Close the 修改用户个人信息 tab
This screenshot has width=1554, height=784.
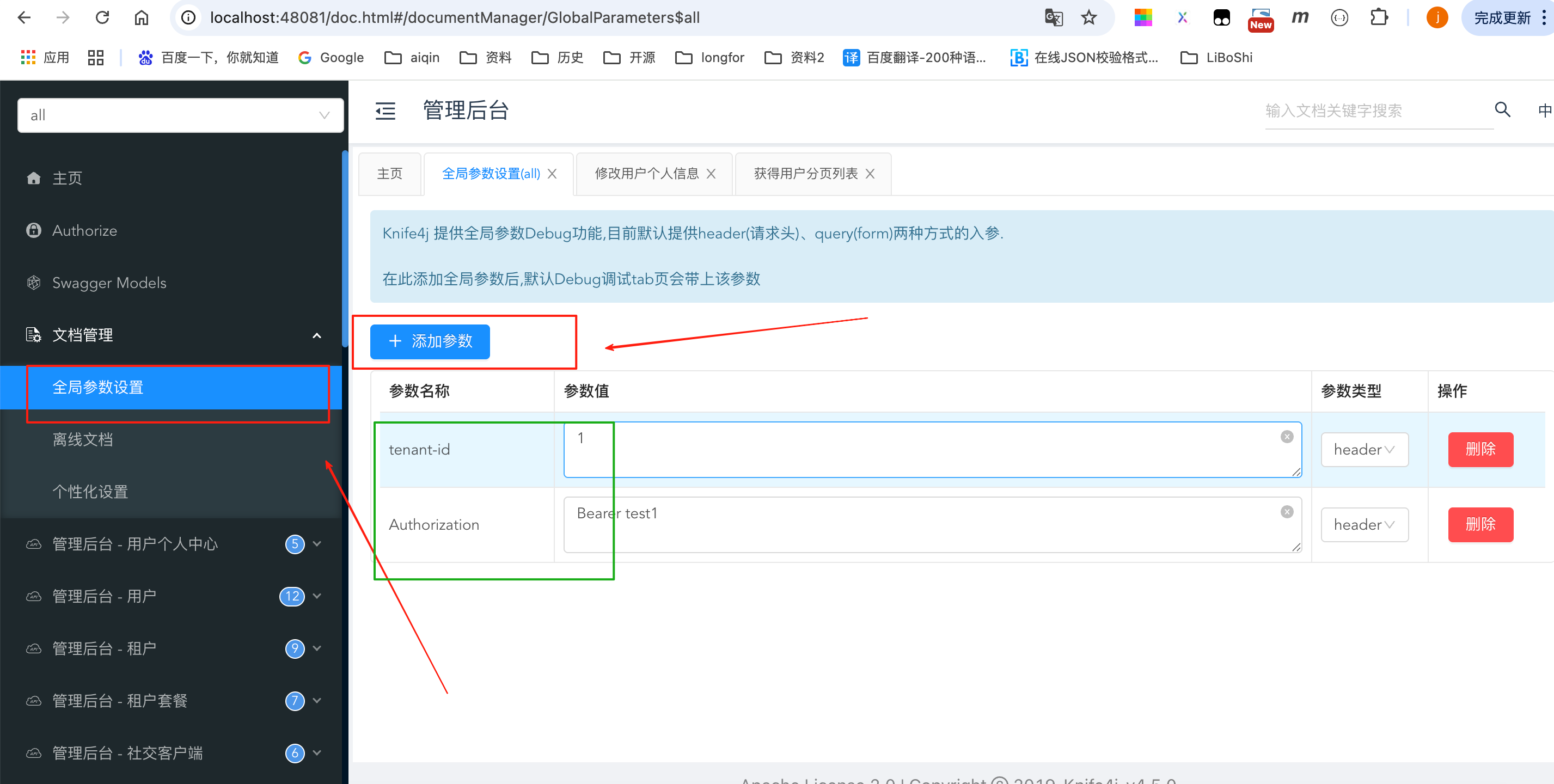(x=711, y=174)
